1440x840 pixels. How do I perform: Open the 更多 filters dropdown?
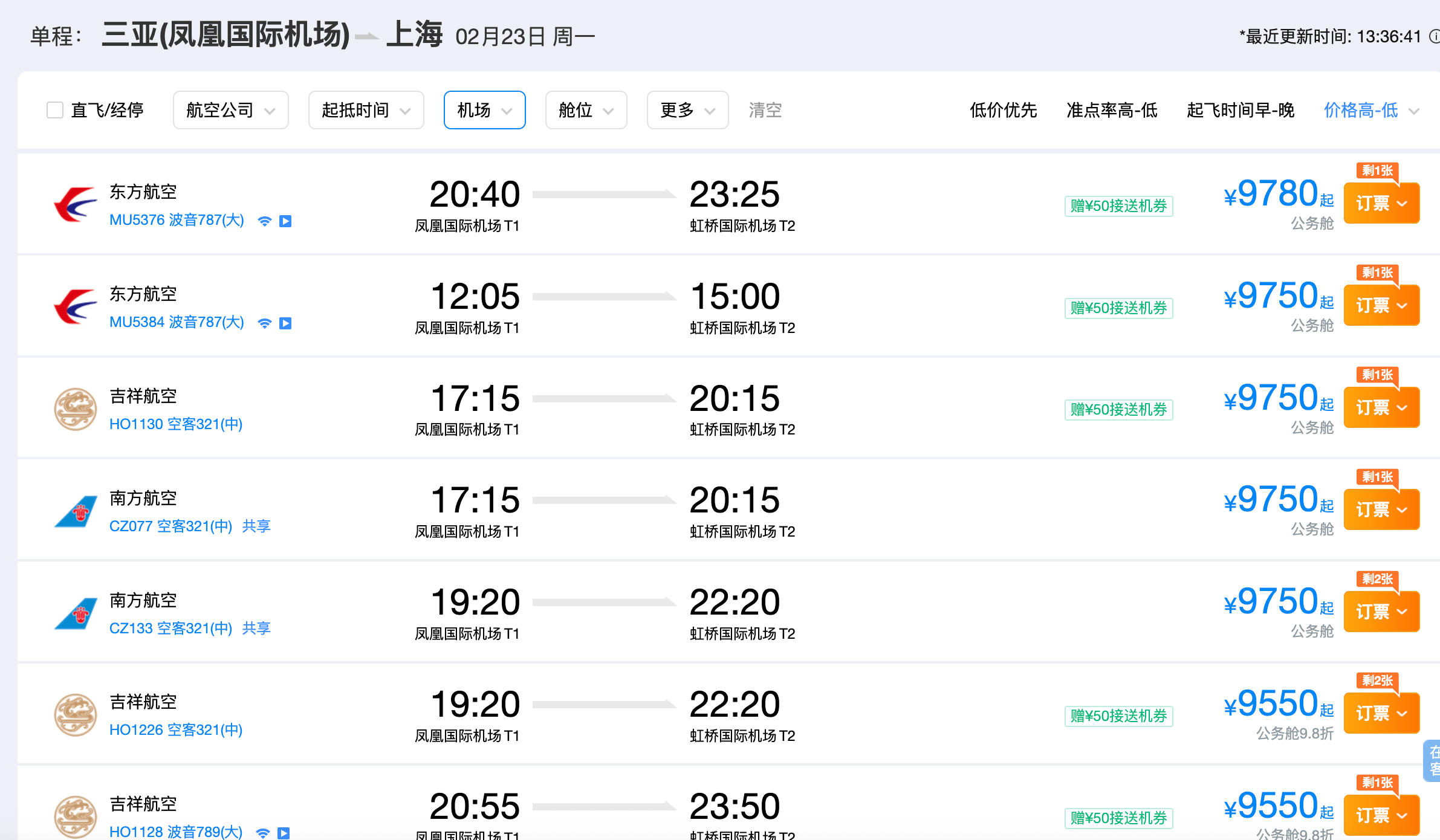[x=687, y=110]
